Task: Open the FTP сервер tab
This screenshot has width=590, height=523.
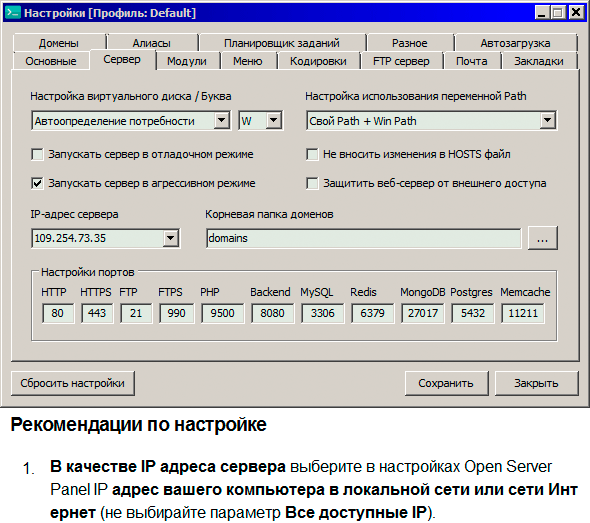Action: click(401, 61)
